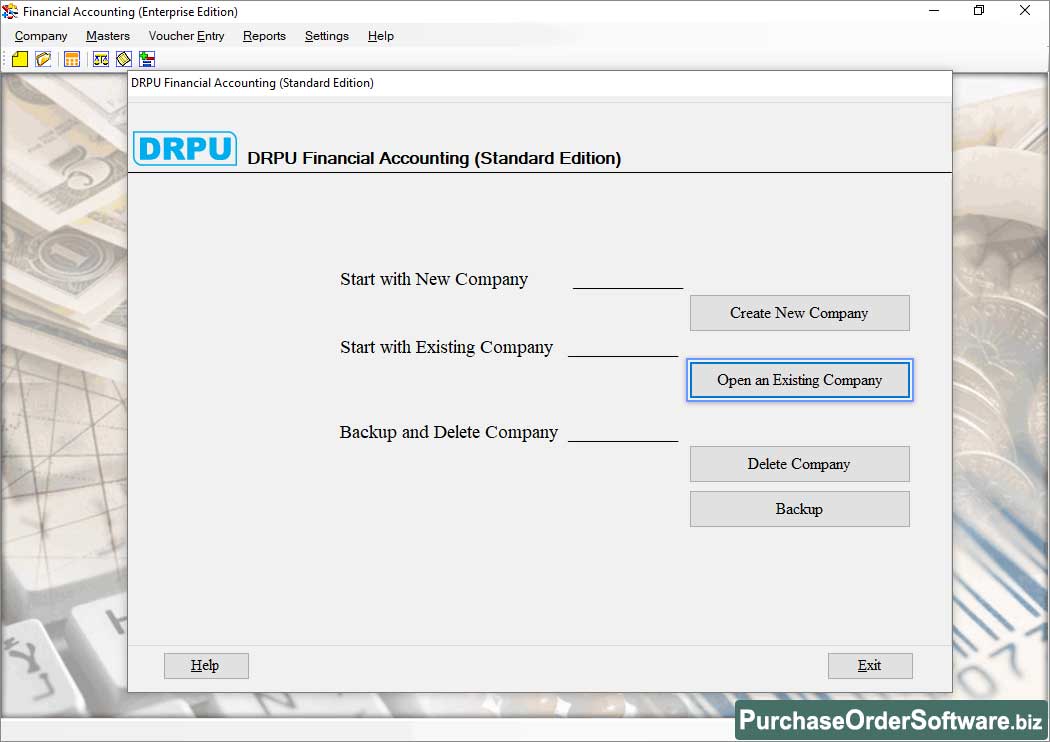This screenshot has height=742, width=1050.
Task: Click the Help button at dialog bottom
Action: coord(206,666)
